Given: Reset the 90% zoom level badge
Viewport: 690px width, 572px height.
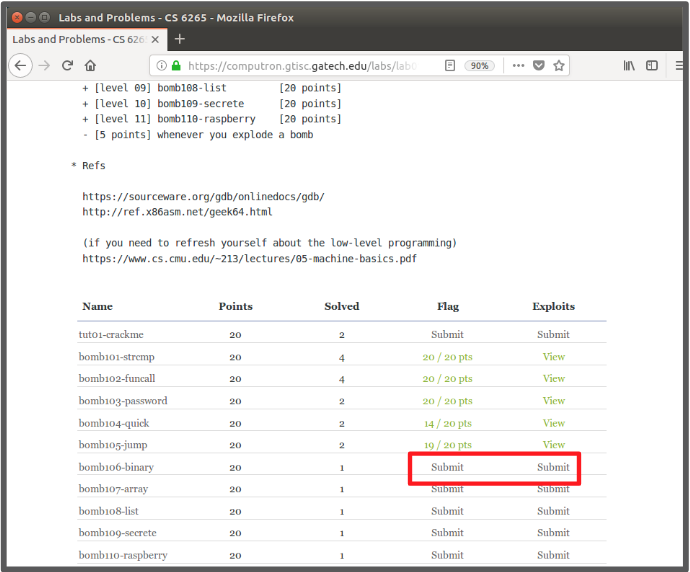Looking at the screenshot, I should coord(480,66).
